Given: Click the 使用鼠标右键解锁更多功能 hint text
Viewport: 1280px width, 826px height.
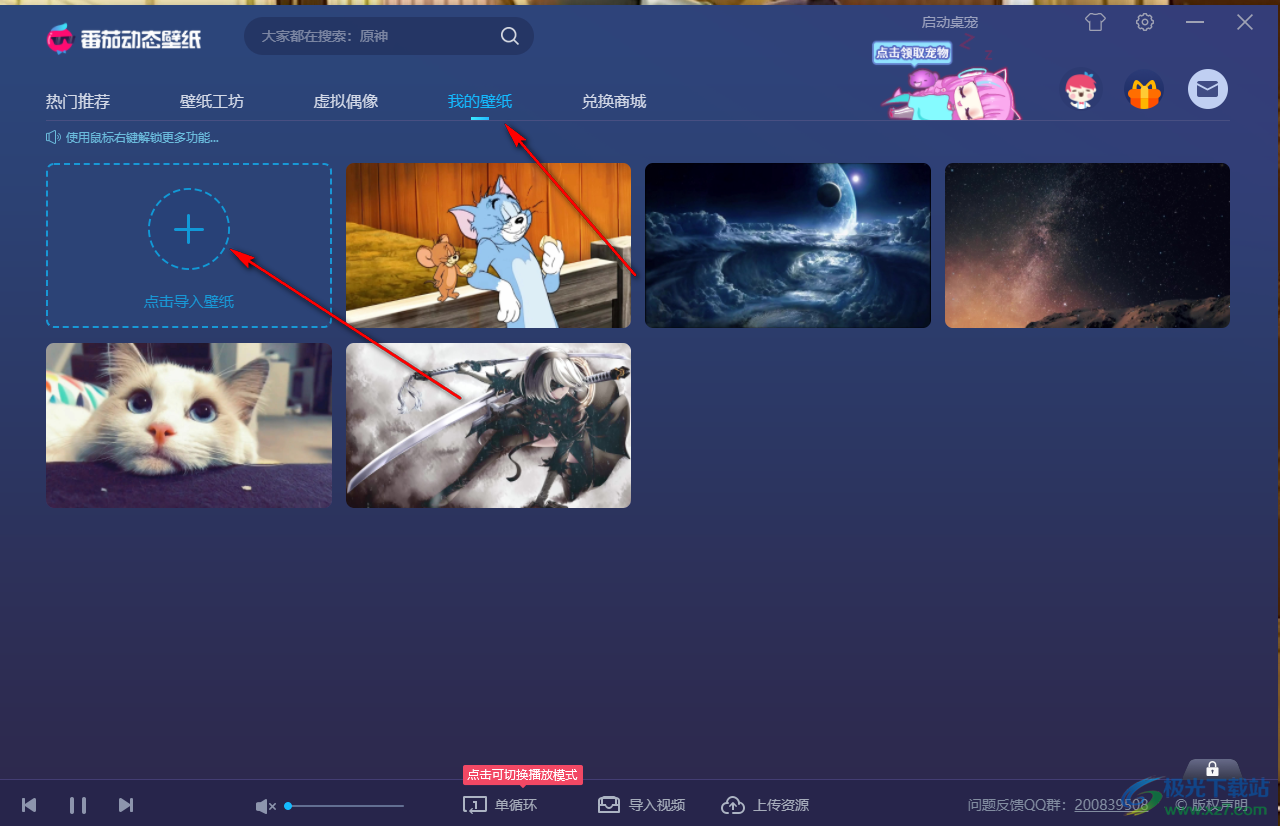Looking at the screenshot, I should 142,137.
